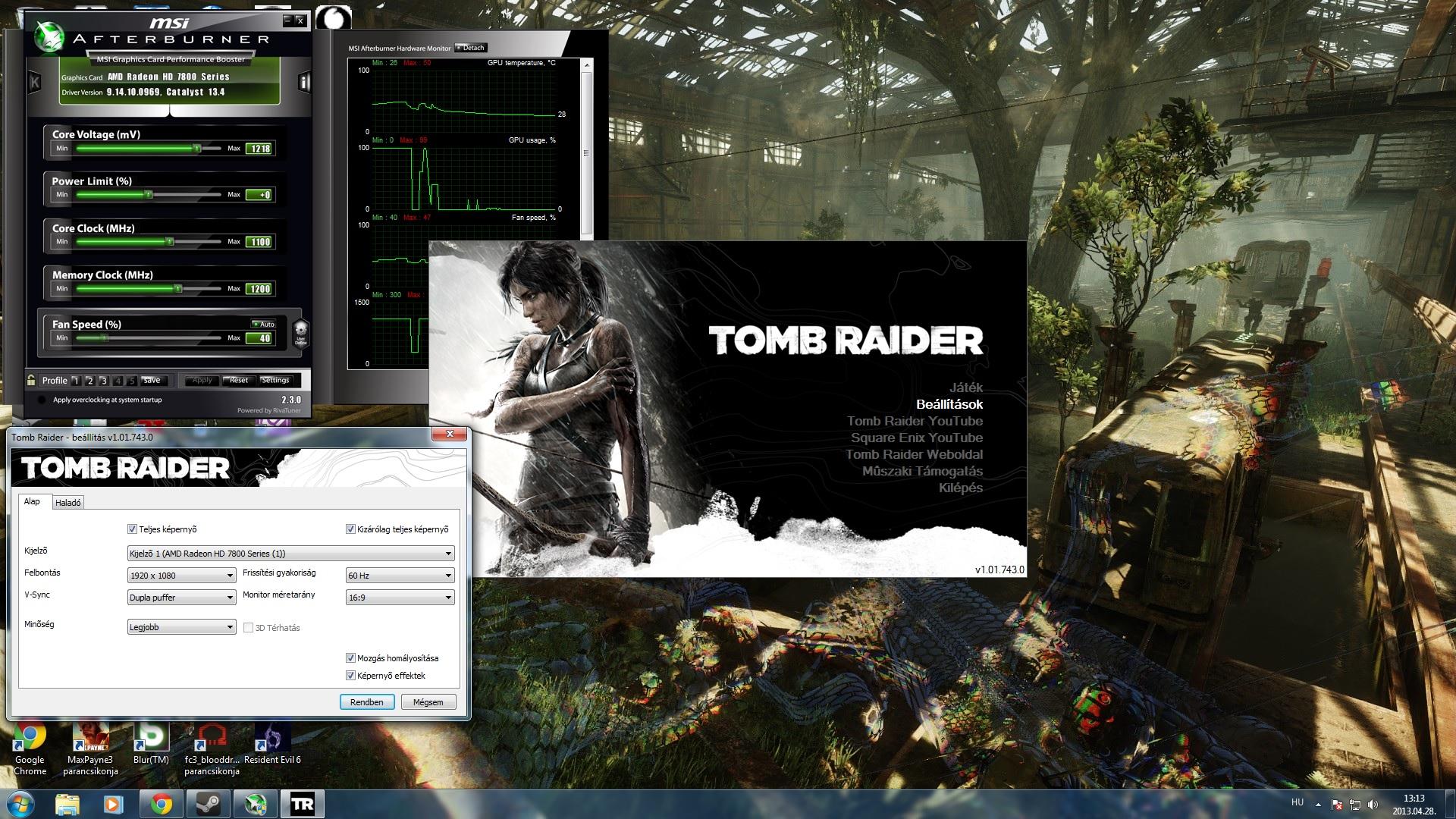The height and width of the screenshot is (819, 1456).
Task: Click the Rendben button
Action: [x=367, y=702]
